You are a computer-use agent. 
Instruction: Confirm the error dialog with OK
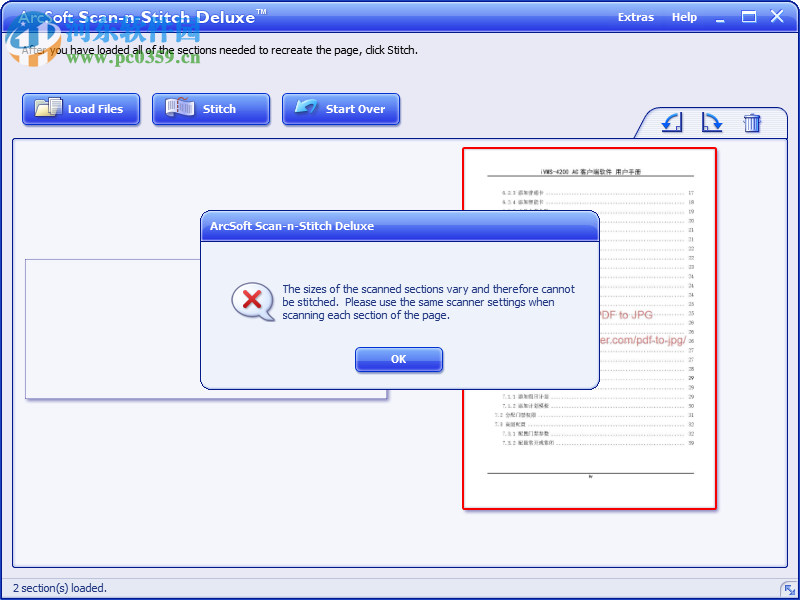(x=398, y=359)
